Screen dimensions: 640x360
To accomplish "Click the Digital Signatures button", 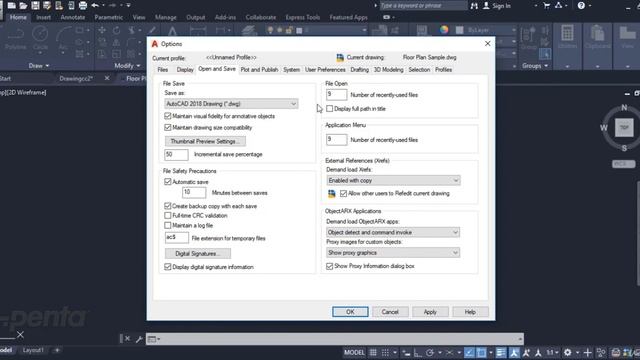I will point(198,253).
